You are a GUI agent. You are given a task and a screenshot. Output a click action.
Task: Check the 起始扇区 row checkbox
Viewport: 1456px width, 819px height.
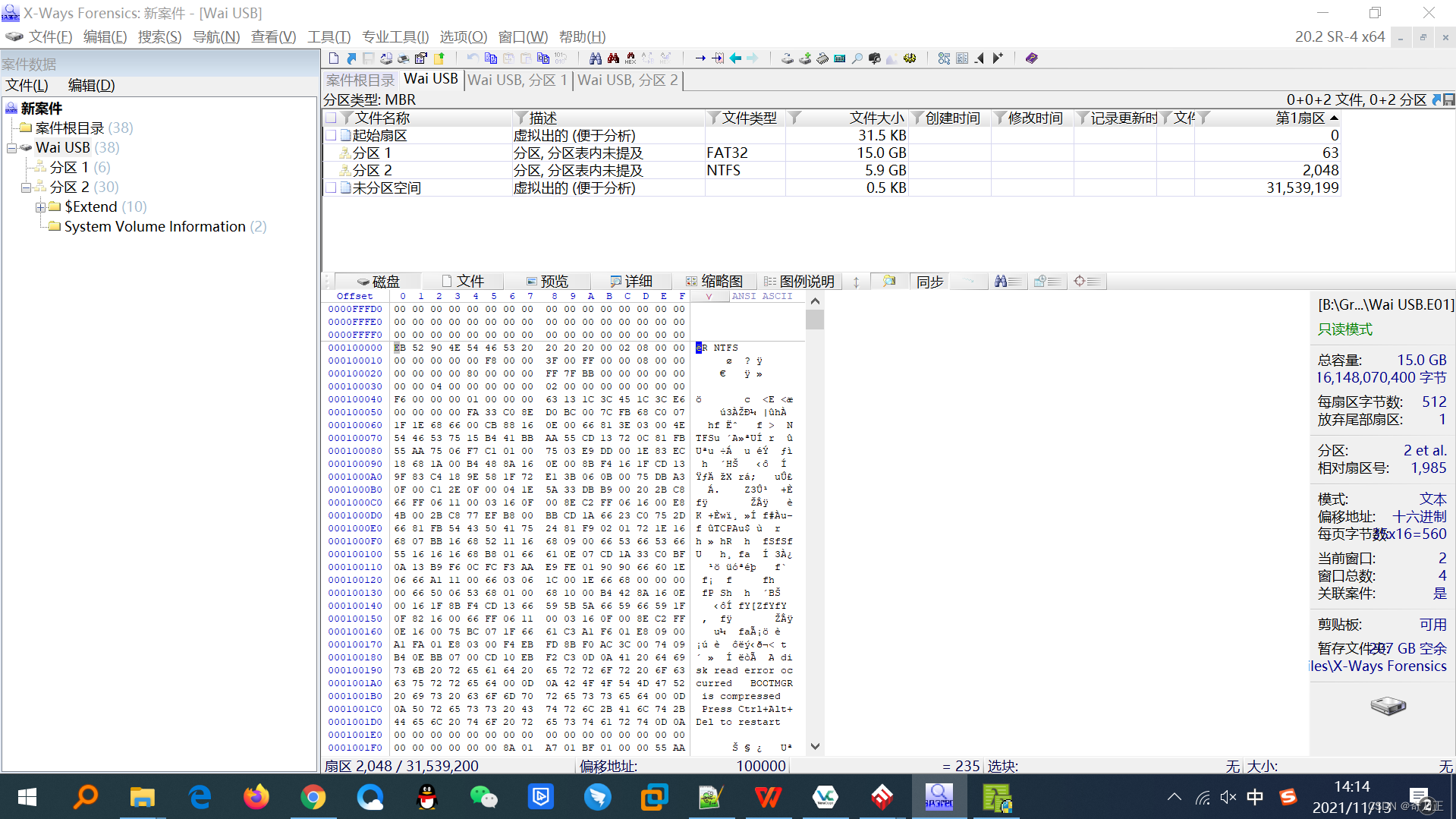tap(331, 135)
